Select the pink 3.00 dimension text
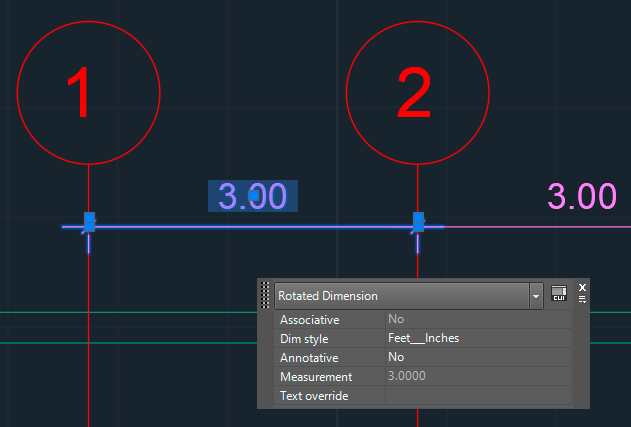The image size is (631, 427). click(x=582, y=196)
